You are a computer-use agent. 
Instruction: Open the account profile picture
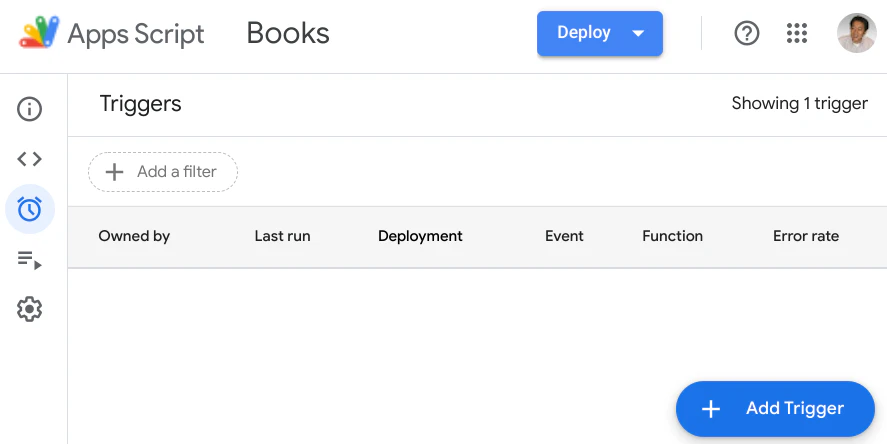856,33
